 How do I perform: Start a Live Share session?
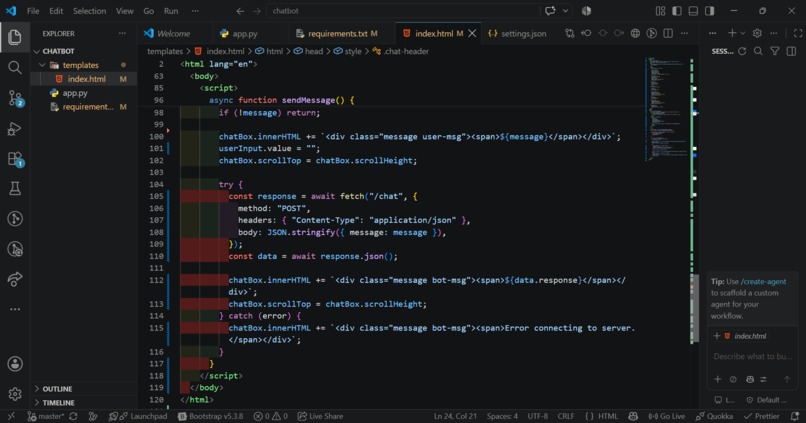pos(320,416)
